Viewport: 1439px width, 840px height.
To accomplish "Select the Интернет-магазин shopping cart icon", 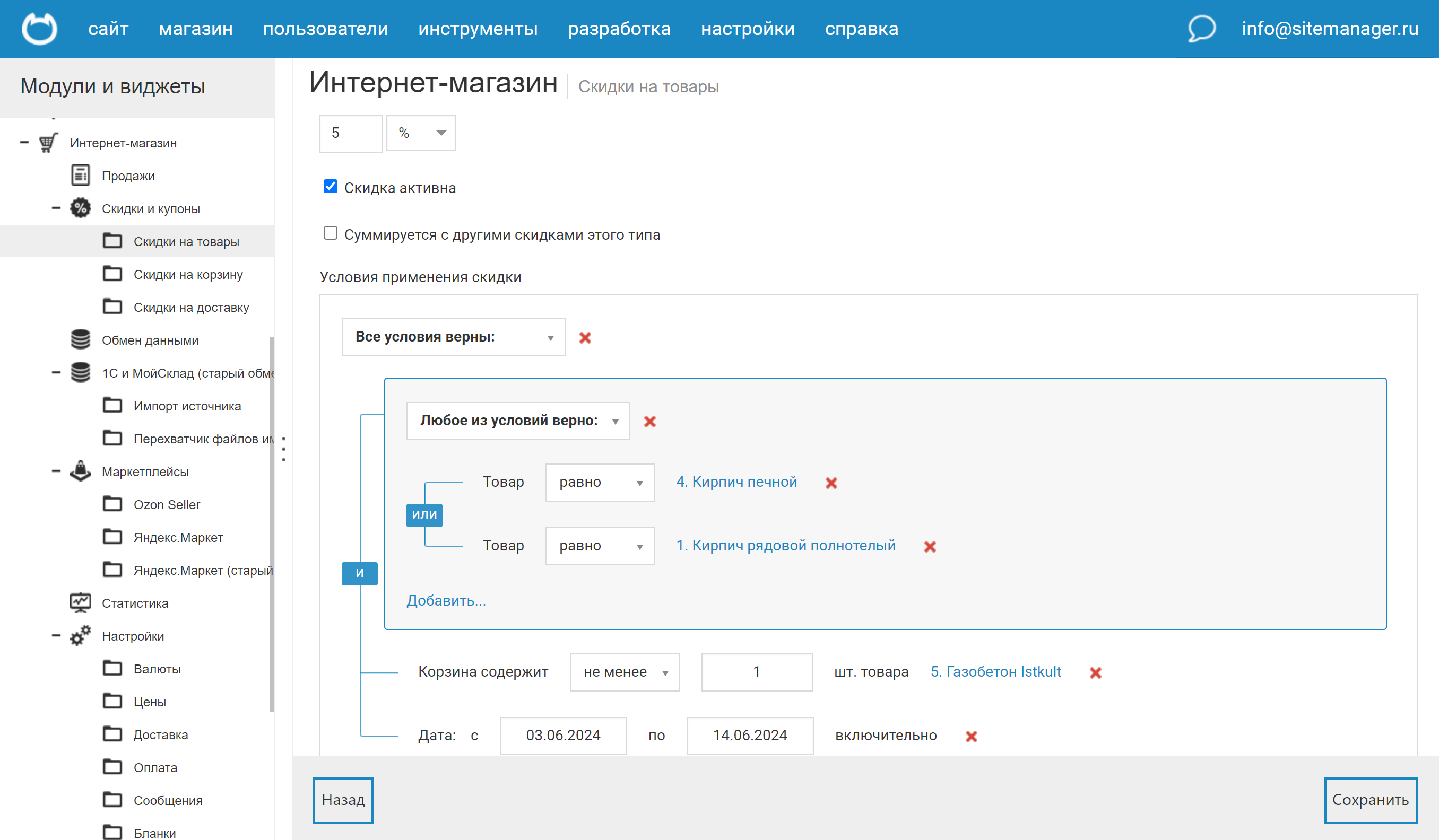I will point(48,143).
